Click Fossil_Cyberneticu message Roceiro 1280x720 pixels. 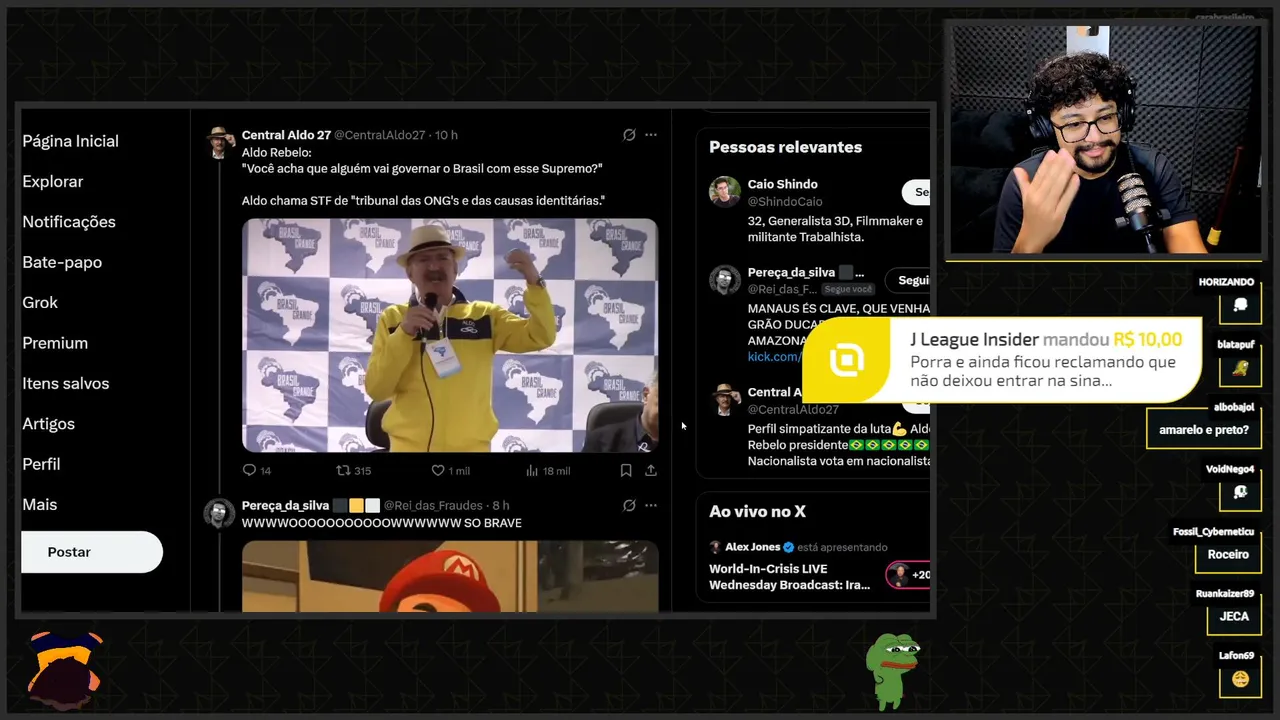(1228, 554)
